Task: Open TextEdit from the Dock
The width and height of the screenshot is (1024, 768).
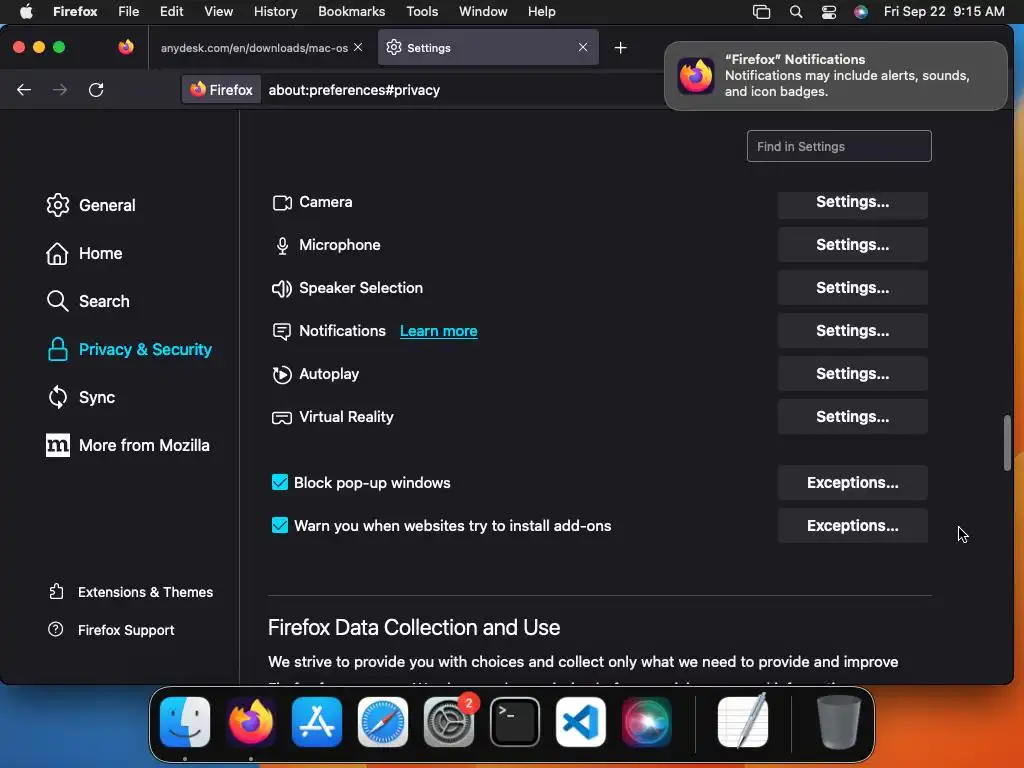Action: click(x=743, y=722)
